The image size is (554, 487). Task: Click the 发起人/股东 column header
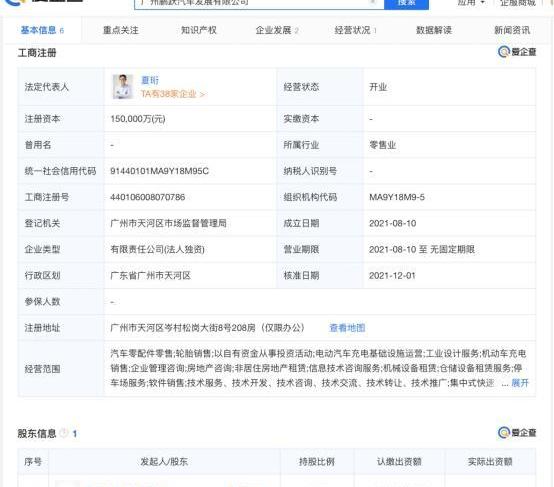164,462
